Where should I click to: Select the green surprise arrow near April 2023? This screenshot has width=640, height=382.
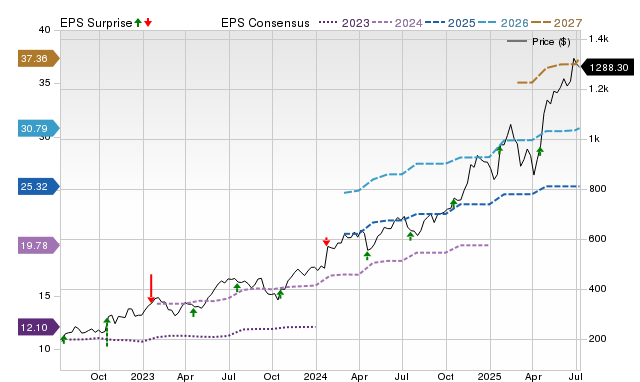193,313
